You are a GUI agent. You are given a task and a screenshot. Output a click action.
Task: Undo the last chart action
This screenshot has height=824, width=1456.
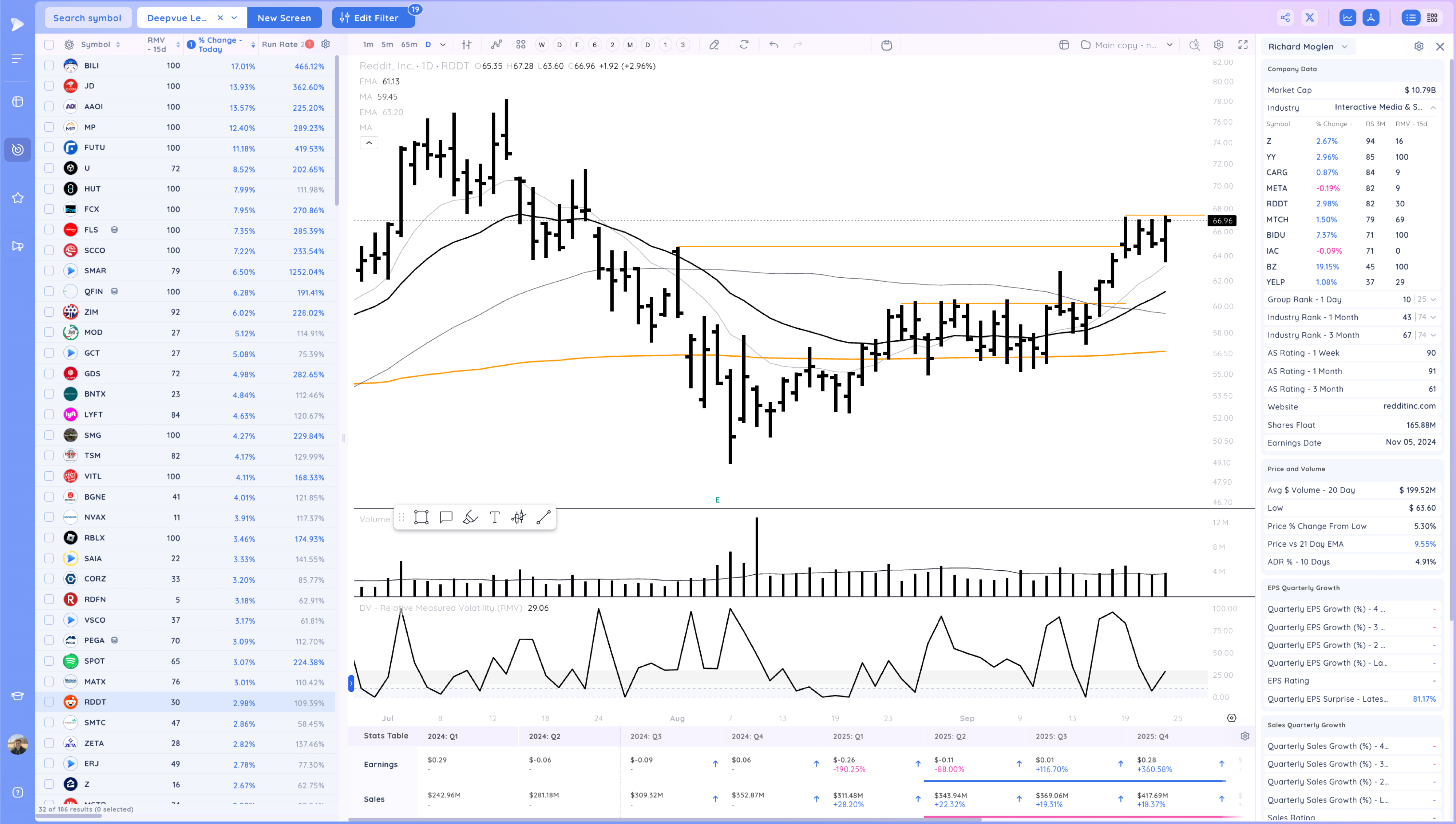(773, 45)
